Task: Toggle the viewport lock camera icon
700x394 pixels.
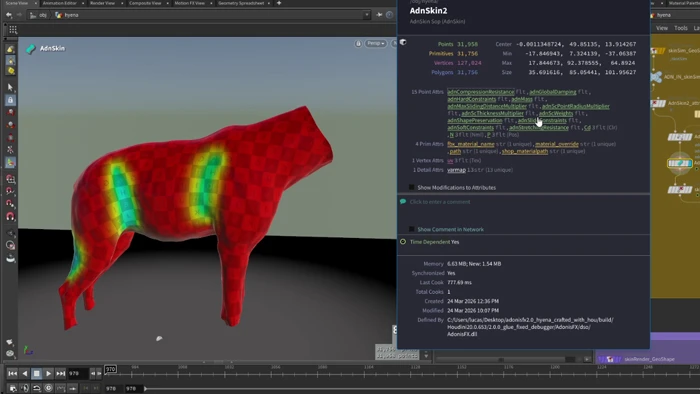Action: pyautogui.click(x=358, y=43)
